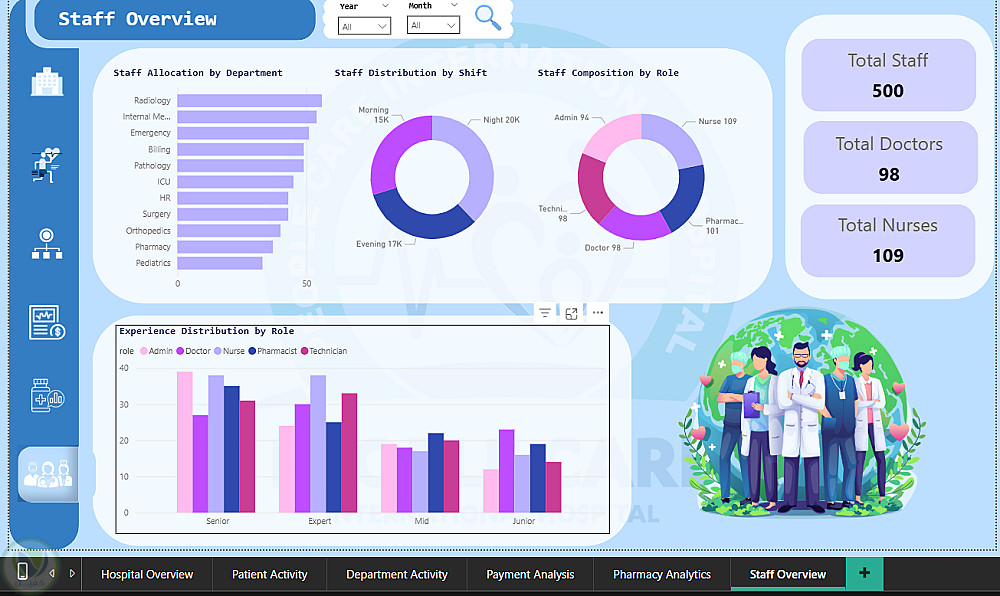Add a new page with plus button
1000x596 pixels.
coord(865,573)
